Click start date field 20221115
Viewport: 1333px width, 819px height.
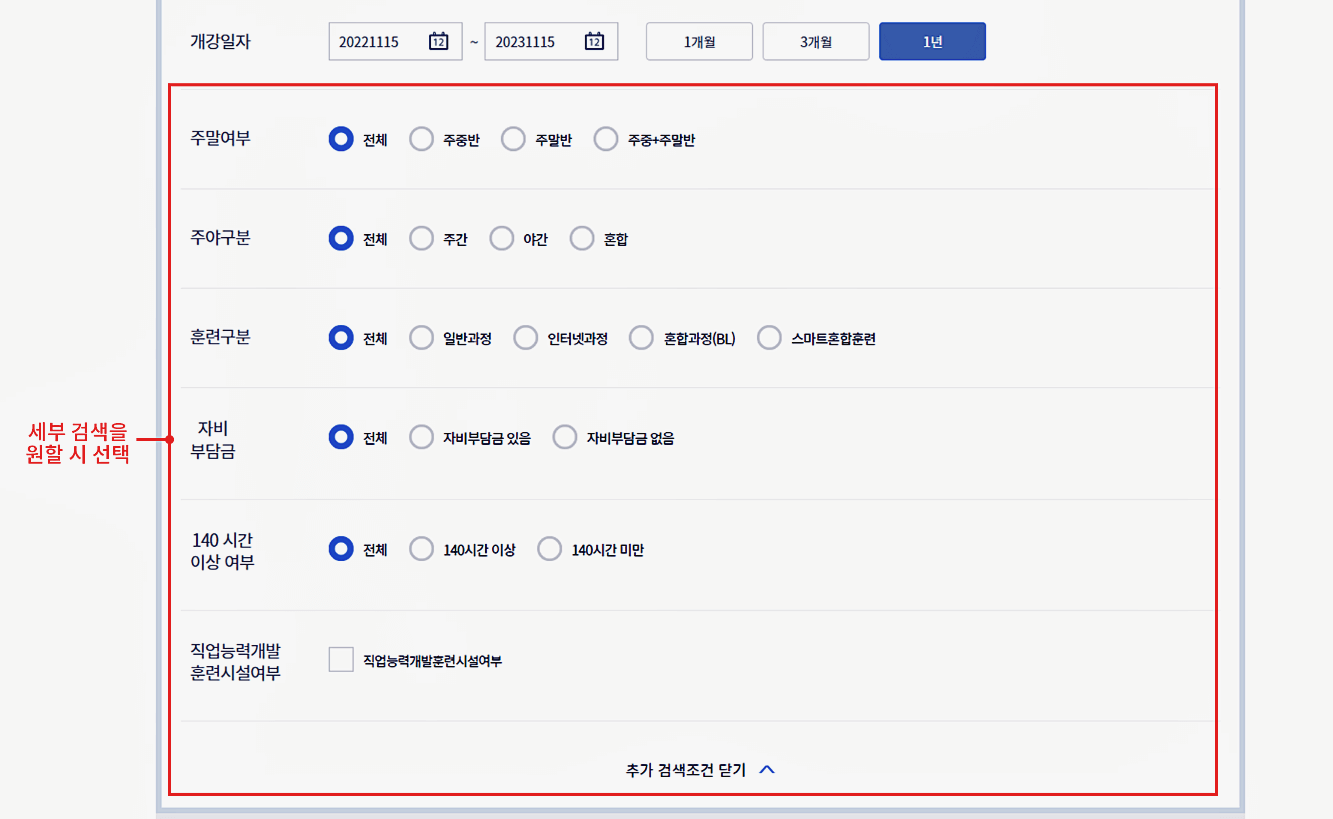395,42
